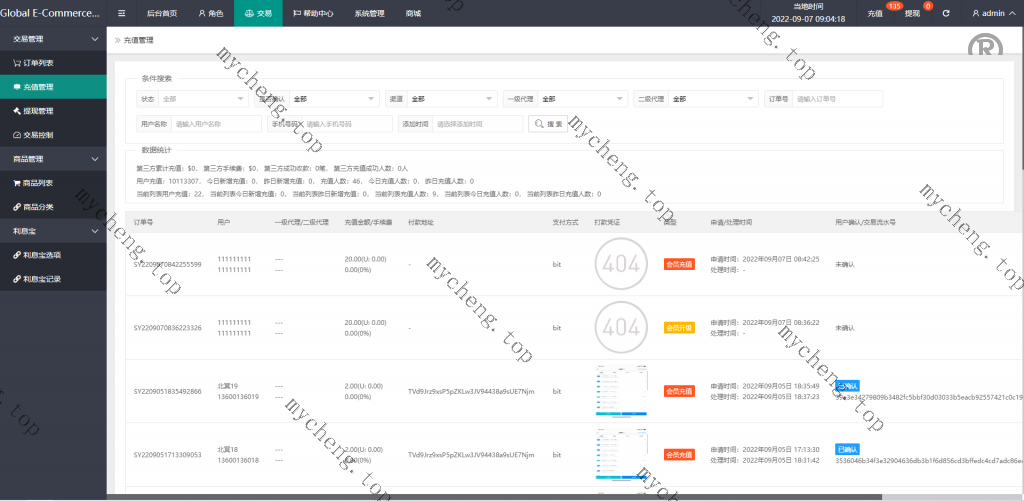Open the 系统管理 top navigation tab

click(369, 14)
